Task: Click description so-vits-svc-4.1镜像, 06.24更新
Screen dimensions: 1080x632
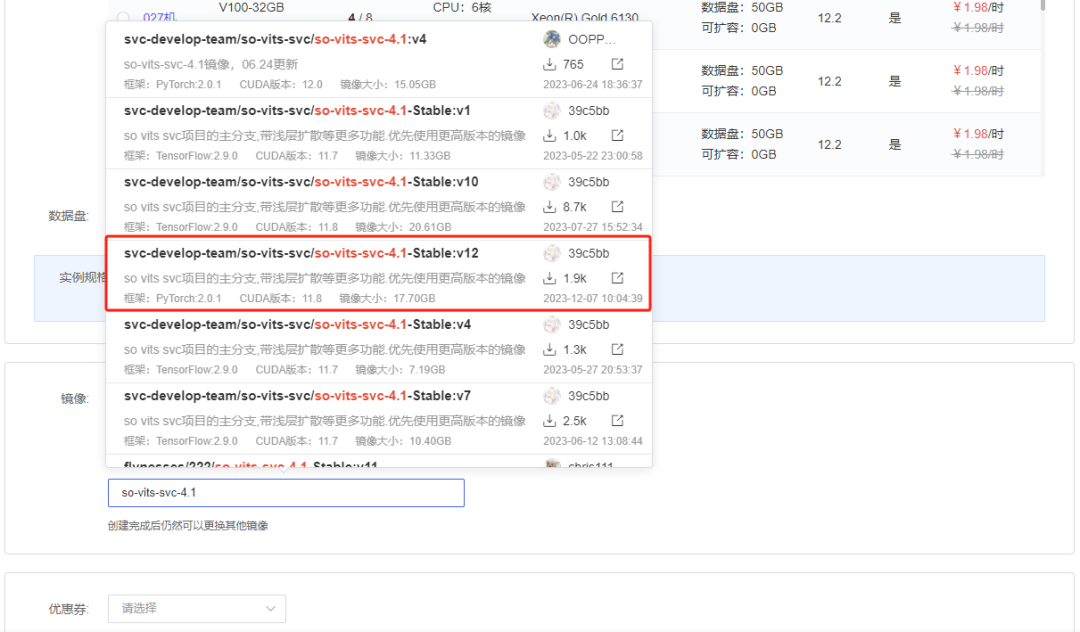Action: click(211, 64)
